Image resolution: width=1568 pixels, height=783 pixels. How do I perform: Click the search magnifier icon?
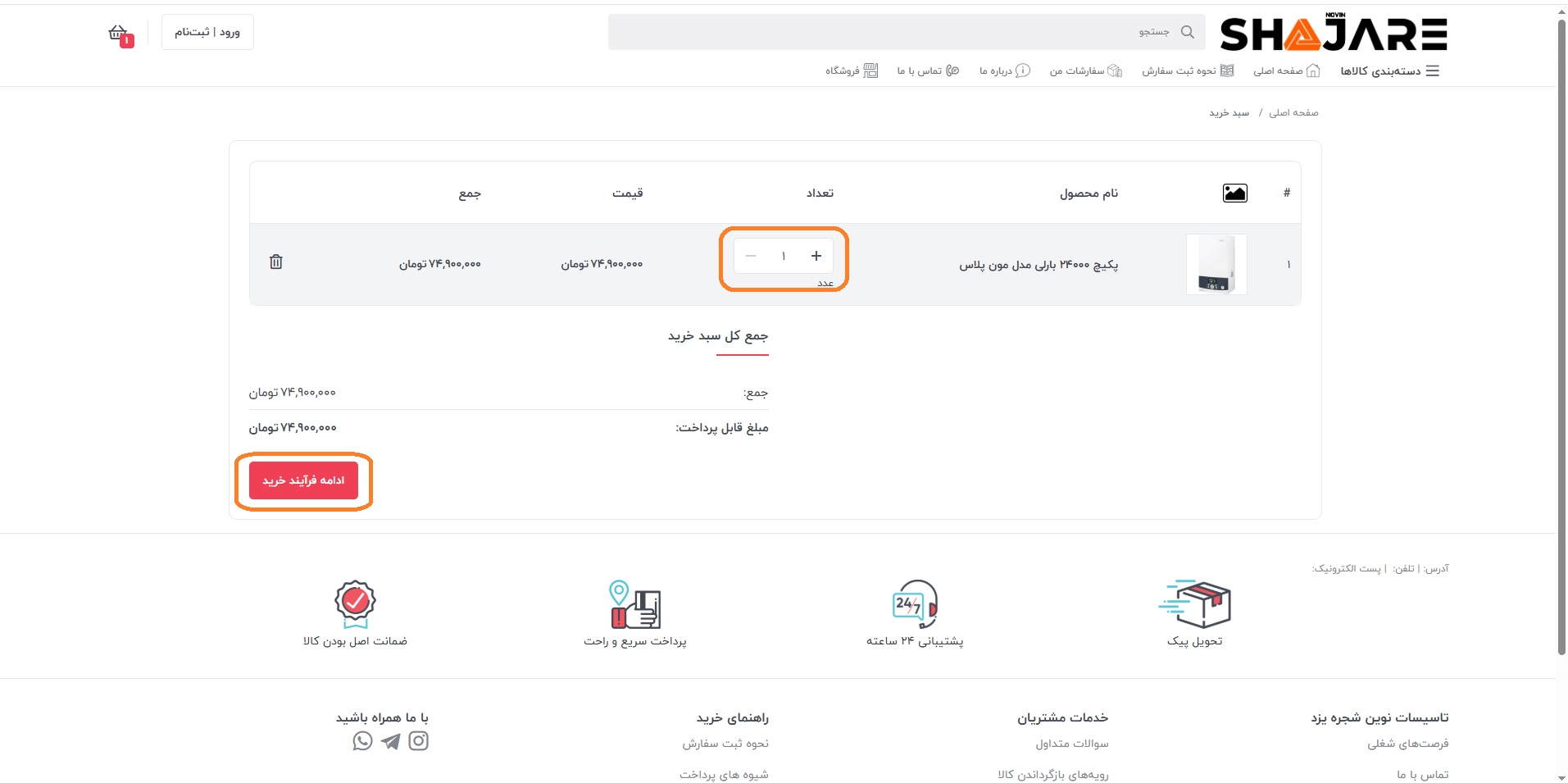pos(1187,32)
